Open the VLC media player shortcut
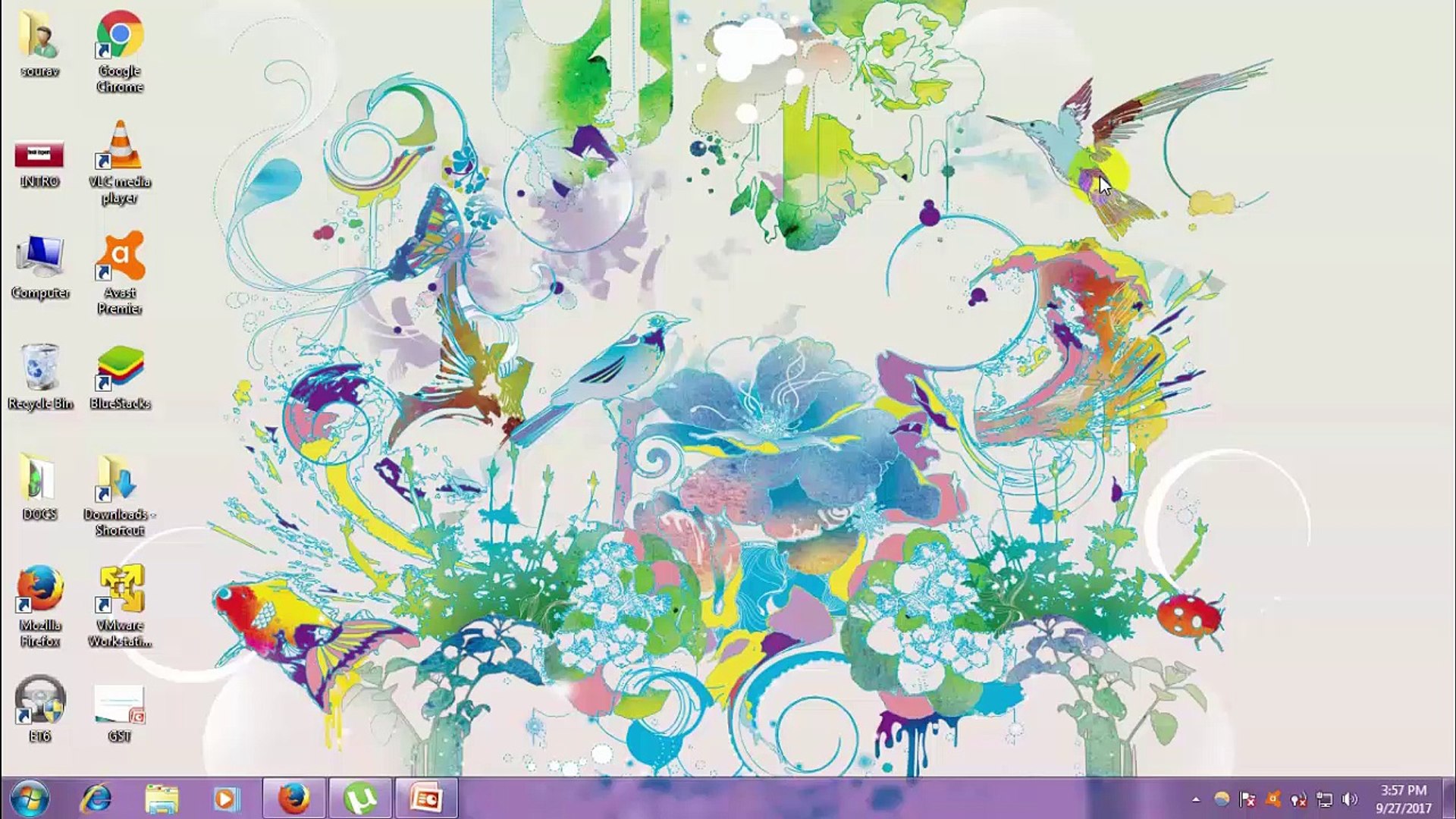Screen dimensions: 1456x819 click(x=119, y=163)
